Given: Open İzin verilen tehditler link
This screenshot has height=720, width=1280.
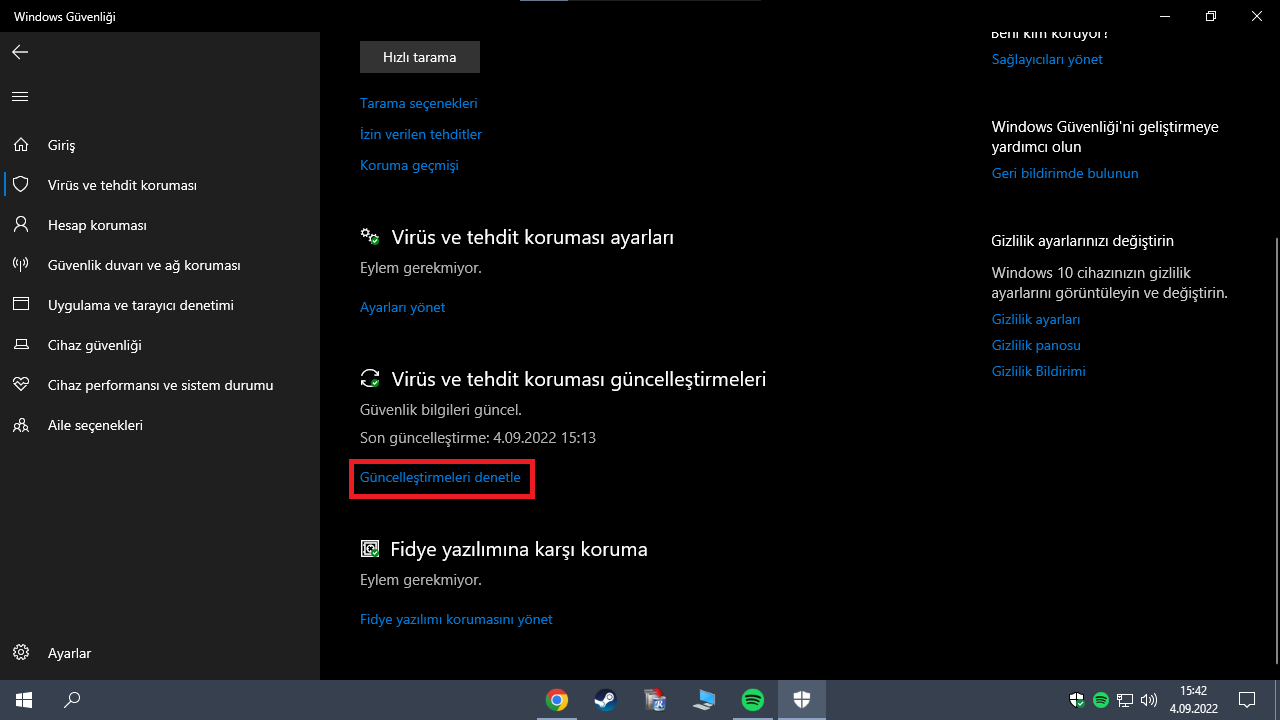Looking at the screenshot, I should click(421, 134).
